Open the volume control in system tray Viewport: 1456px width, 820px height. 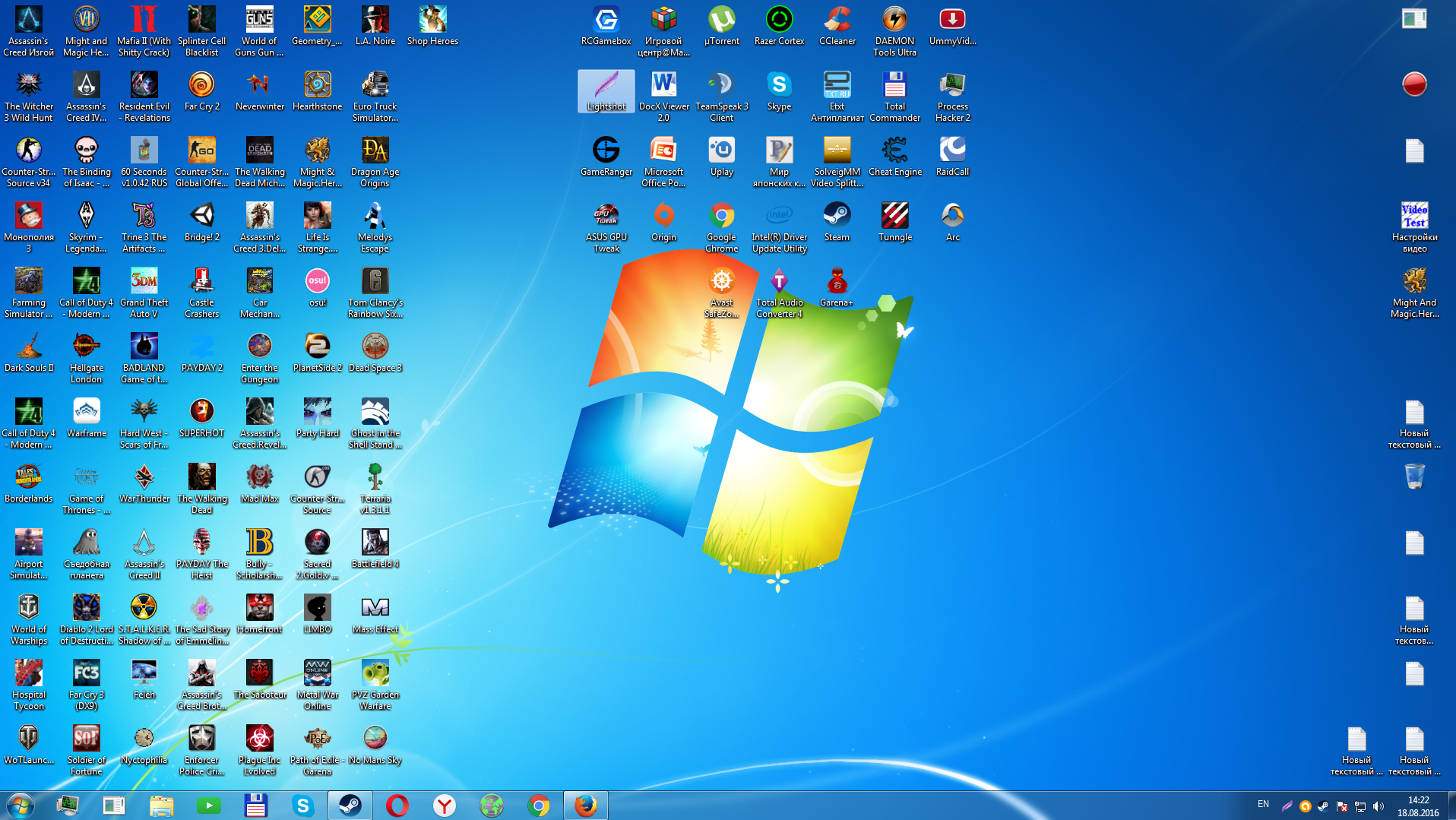(1378, 806)
